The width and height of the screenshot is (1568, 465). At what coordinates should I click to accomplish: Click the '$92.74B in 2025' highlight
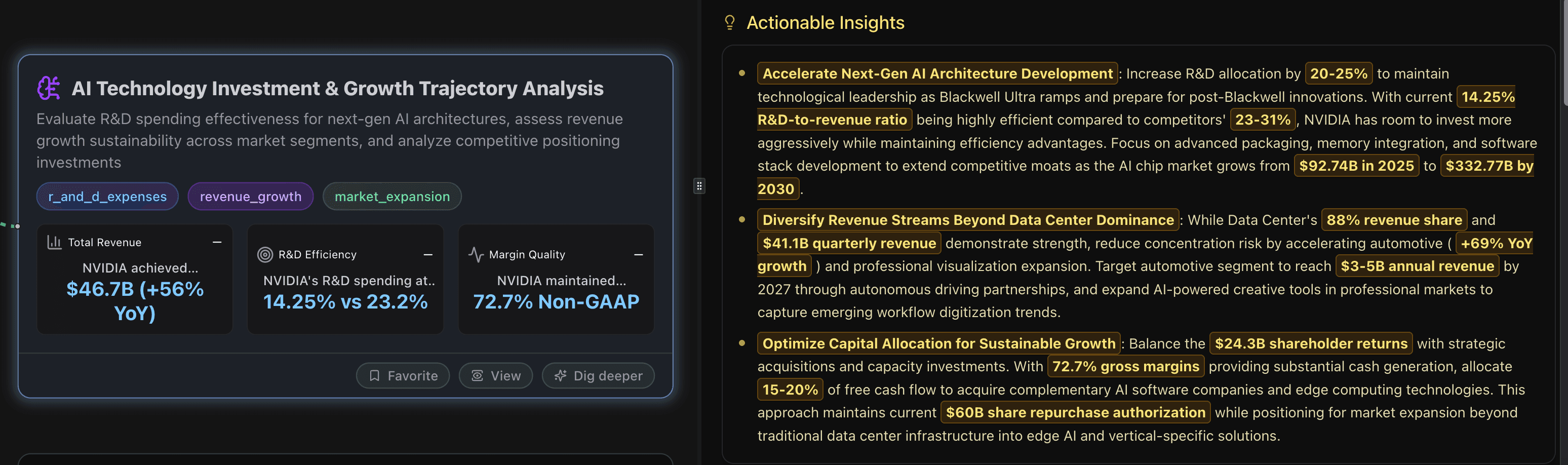pos(1357,166)
